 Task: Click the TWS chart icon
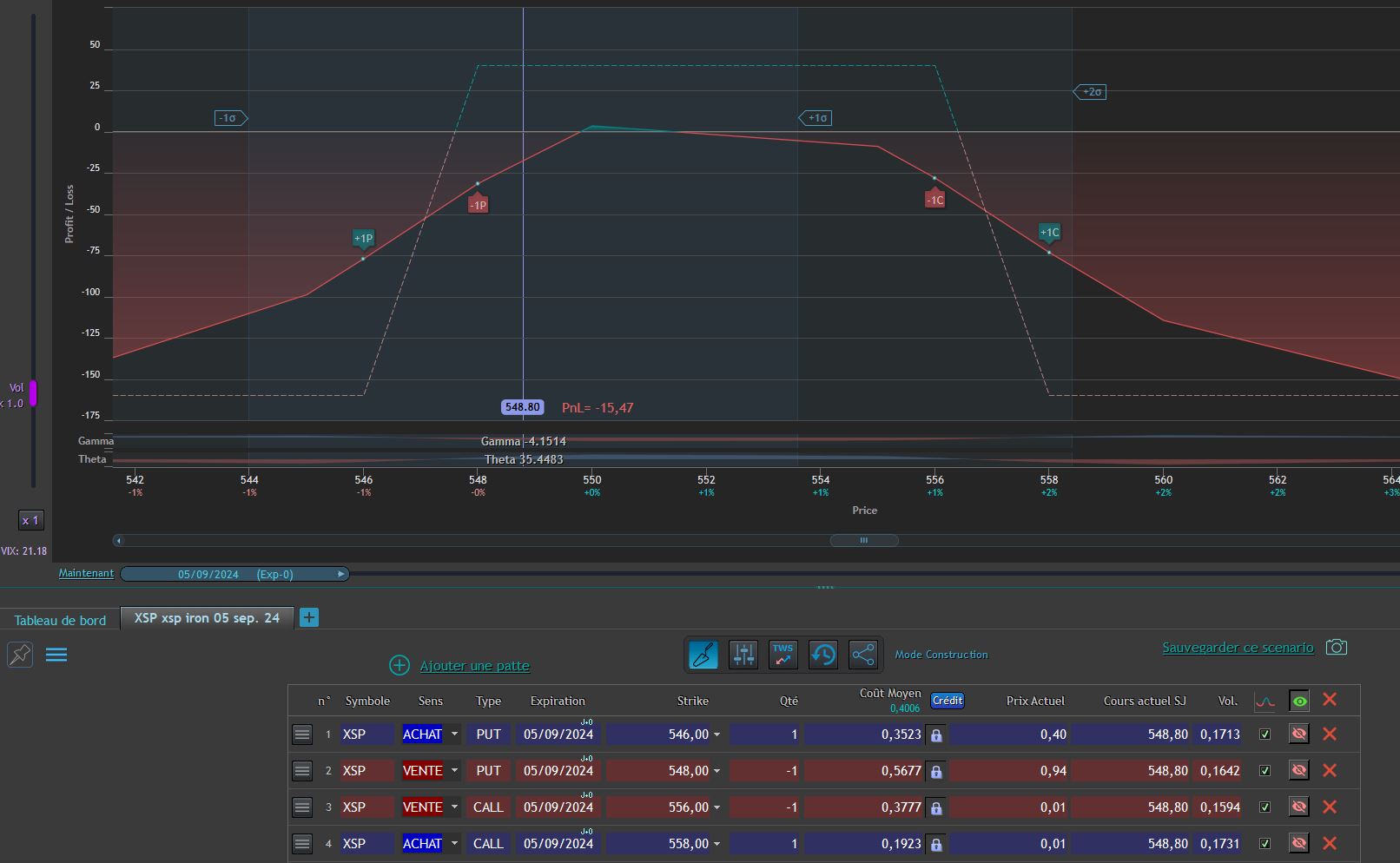[x=783, y=655]
